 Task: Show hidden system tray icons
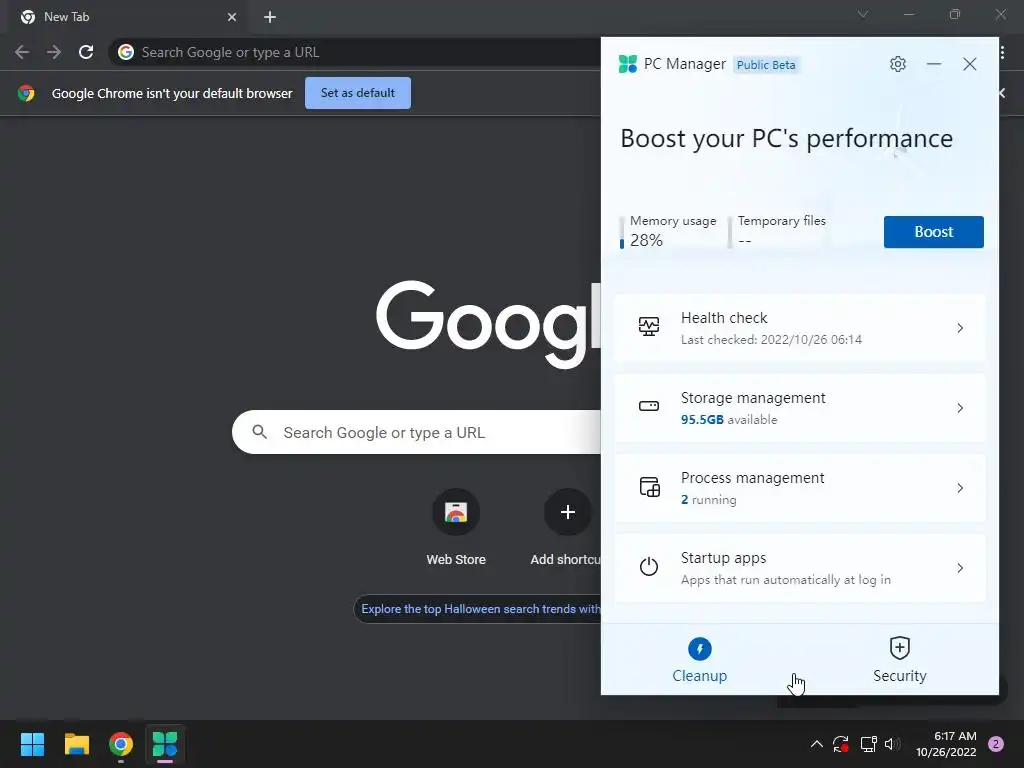pos(816,744)
